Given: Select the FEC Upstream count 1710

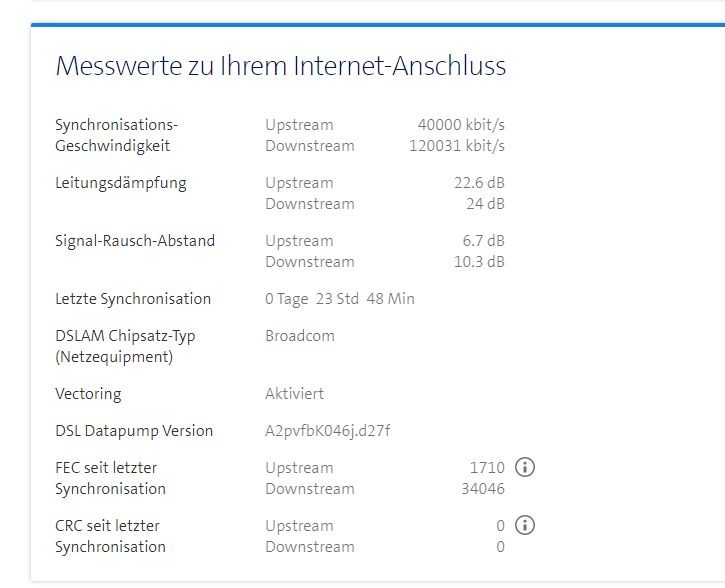Looking at the screenshot, I should (487, 468).
